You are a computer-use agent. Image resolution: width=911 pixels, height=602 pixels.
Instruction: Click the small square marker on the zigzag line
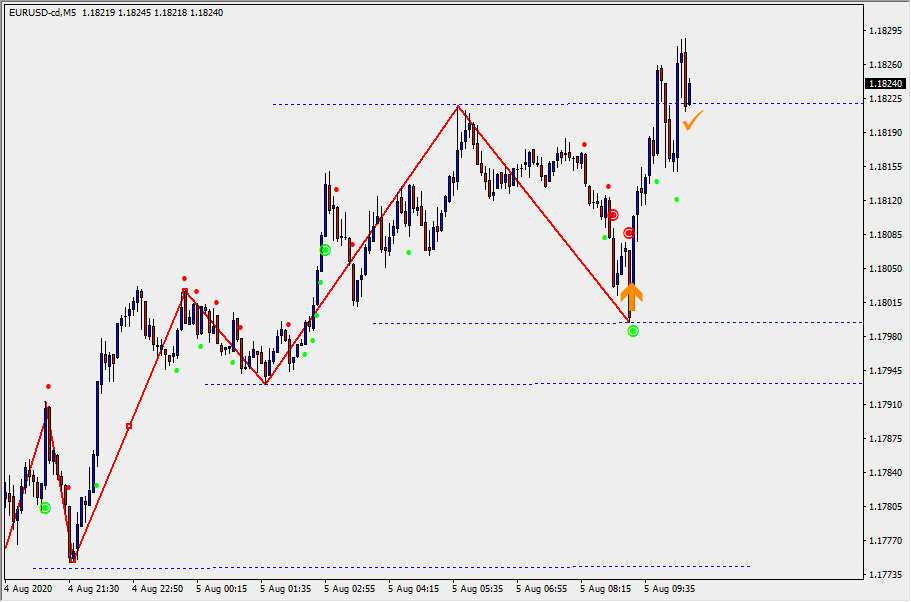pos(129,426)
